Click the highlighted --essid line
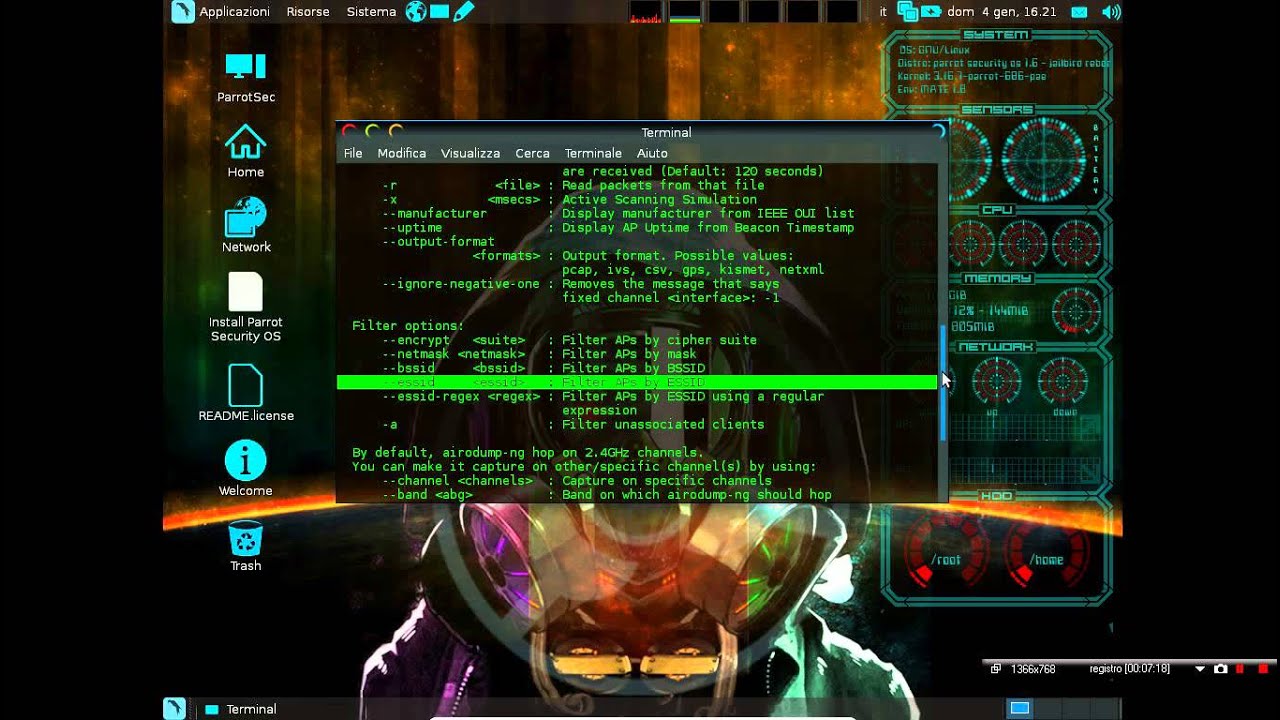This screenshot has height=720, width=1280. 637,382
